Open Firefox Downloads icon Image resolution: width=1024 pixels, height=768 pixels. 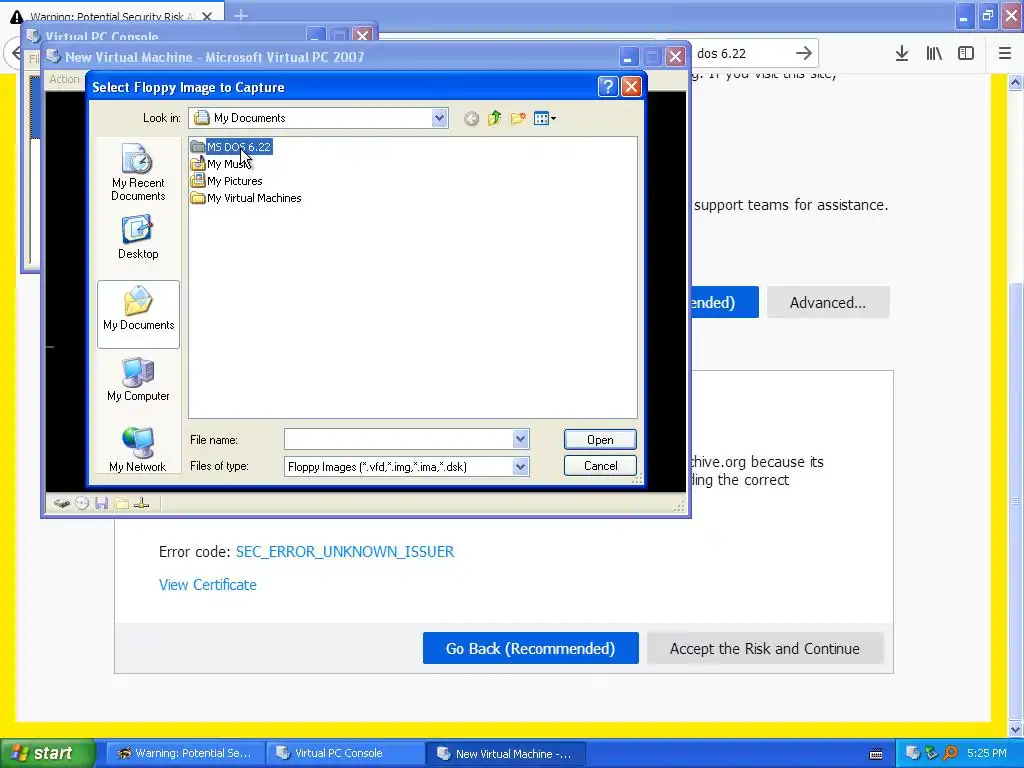coord(902,54)
